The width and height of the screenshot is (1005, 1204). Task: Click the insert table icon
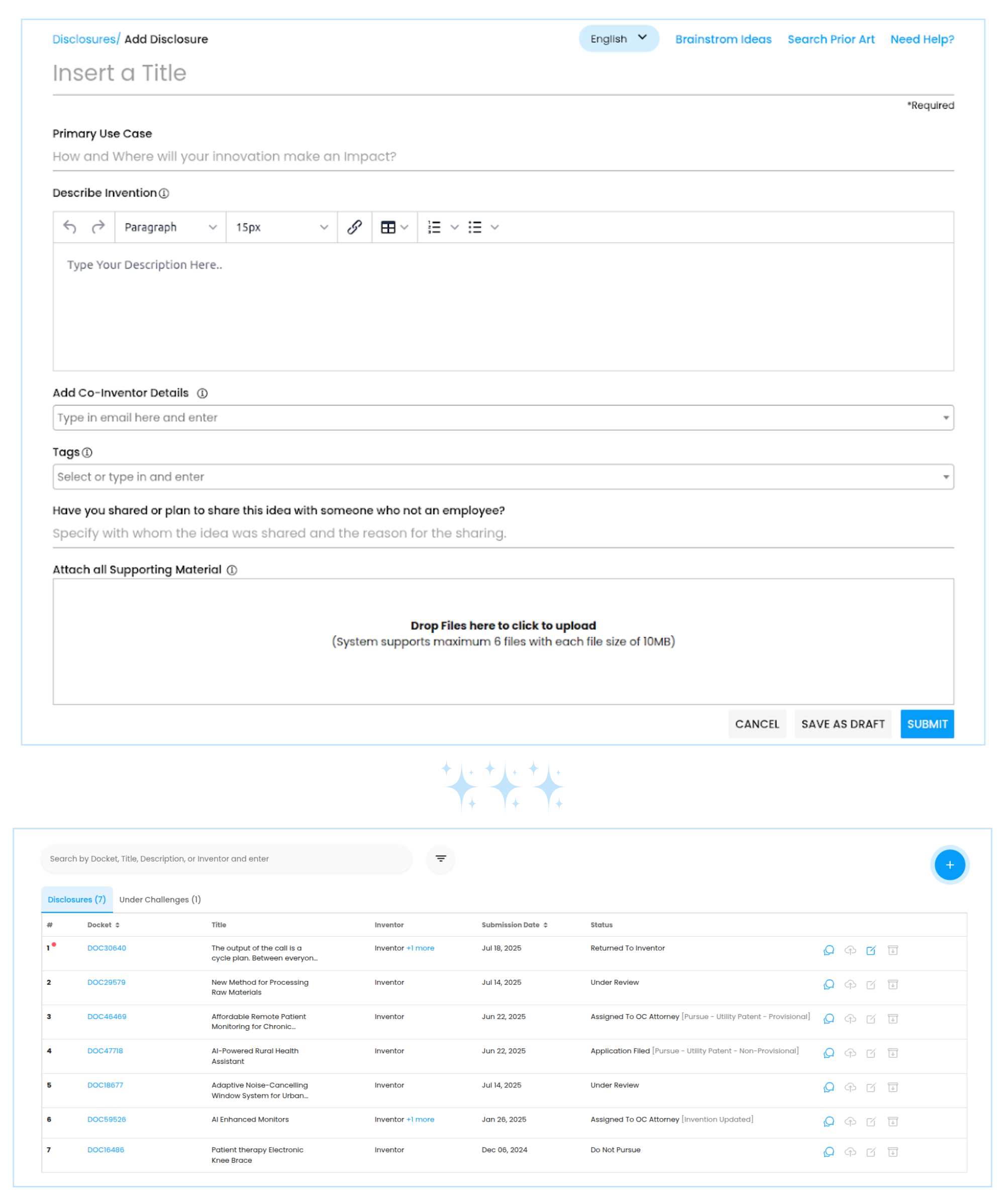click(x=388, y=227)
